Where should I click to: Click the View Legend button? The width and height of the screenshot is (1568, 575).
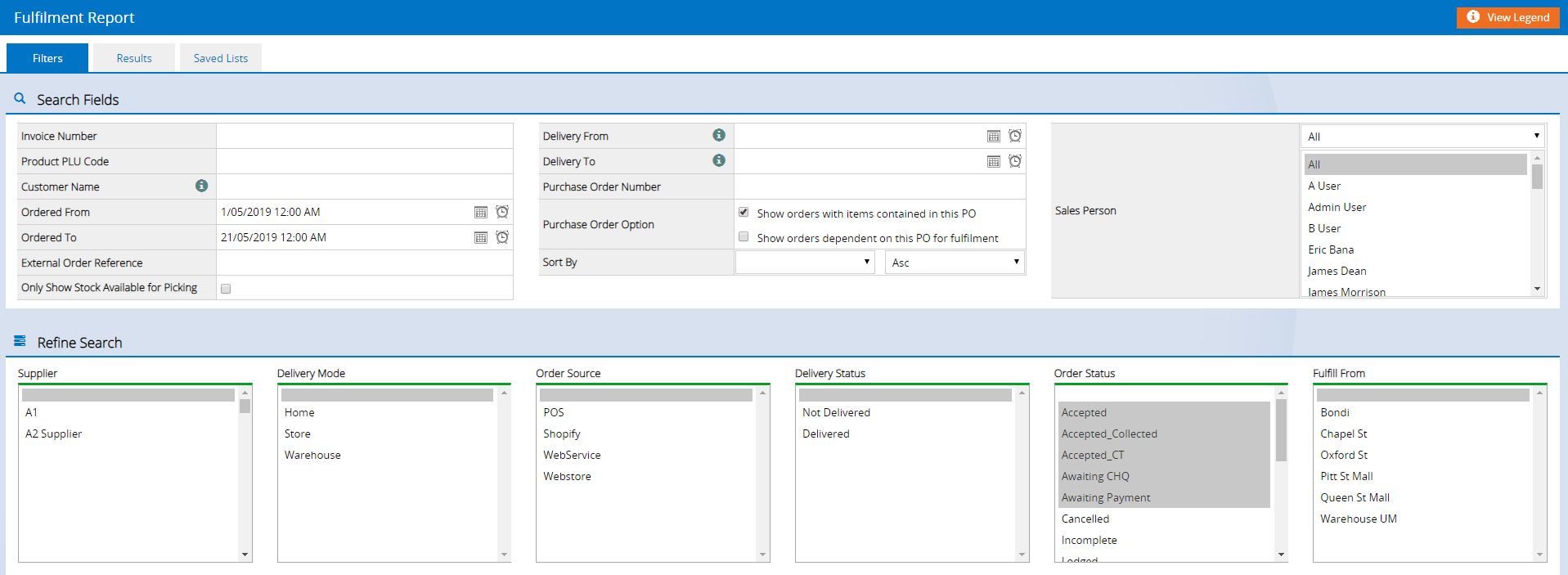(1508, 17)
